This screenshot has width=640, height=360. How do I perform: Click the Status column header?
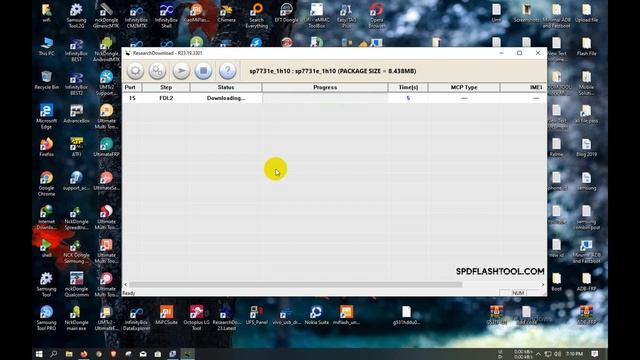click(x=226, y=87)
